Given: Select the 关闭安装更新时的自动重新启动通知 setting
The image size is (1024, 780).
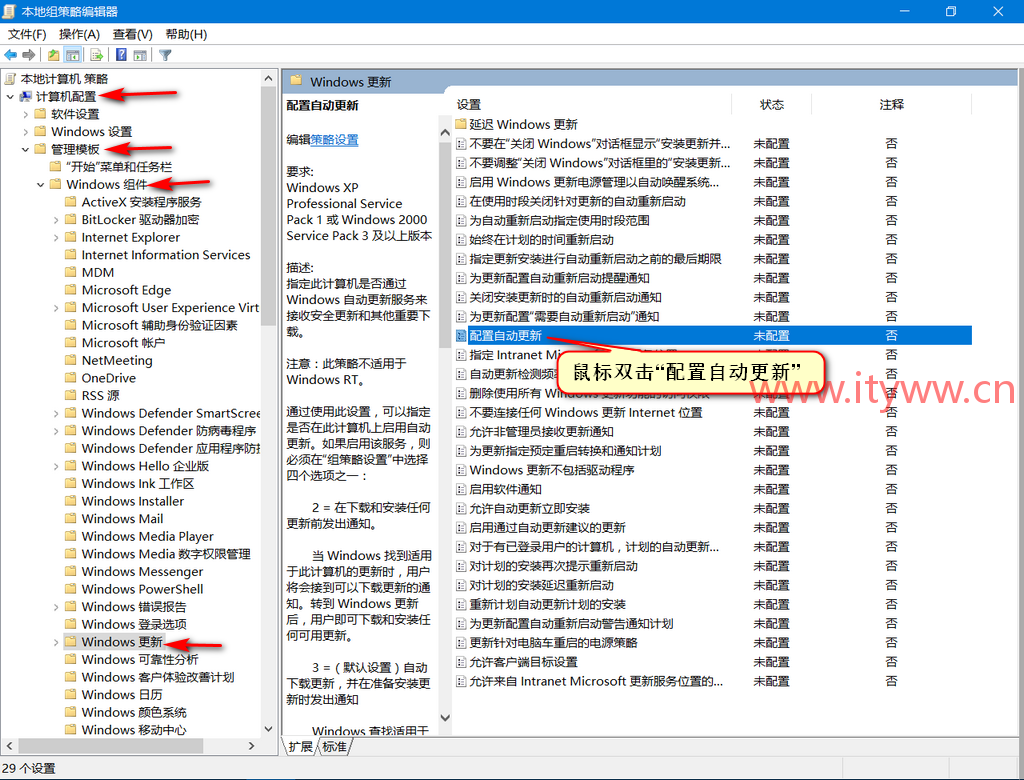Looking at the screenshot, I should point(566,297).
